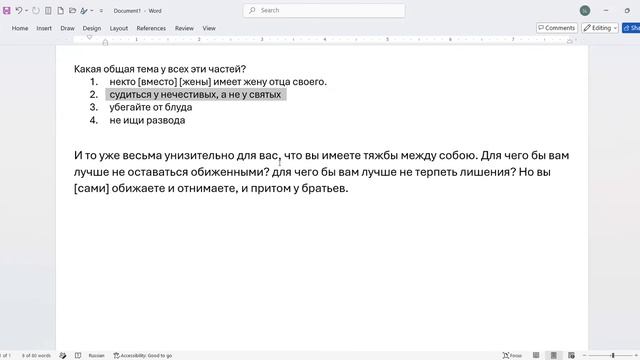Switch to Read Mode view icon
Image resolution: width=640 pixels, height=360 pixels.
[x=536, y=356]
